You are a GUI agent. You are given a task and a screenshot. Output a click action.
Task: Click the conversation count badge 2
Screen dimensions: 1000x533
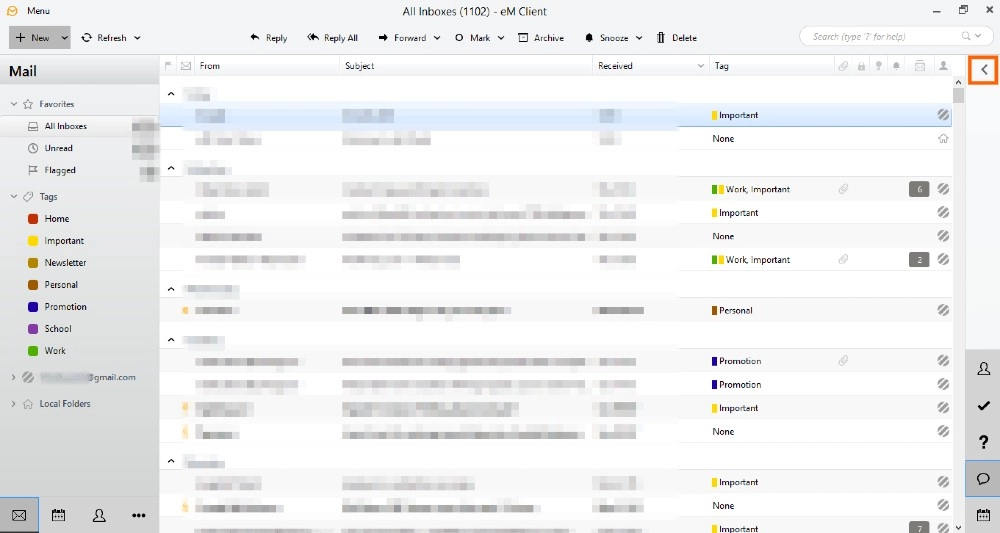click(x=919, y=259)
